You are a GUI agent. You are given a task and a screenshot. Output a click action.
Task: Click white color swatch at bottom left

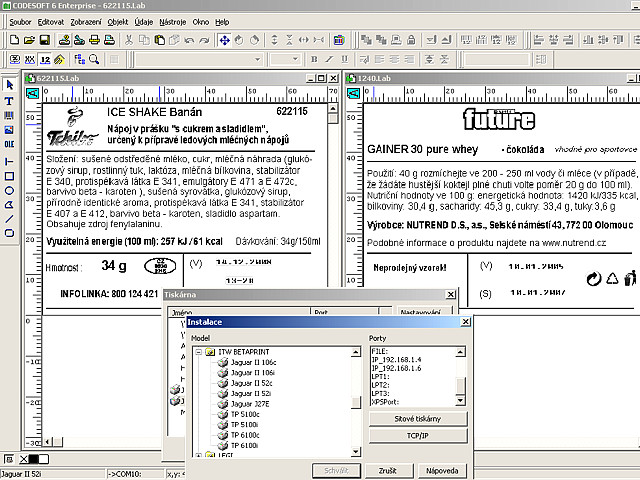tap(43, 459)
